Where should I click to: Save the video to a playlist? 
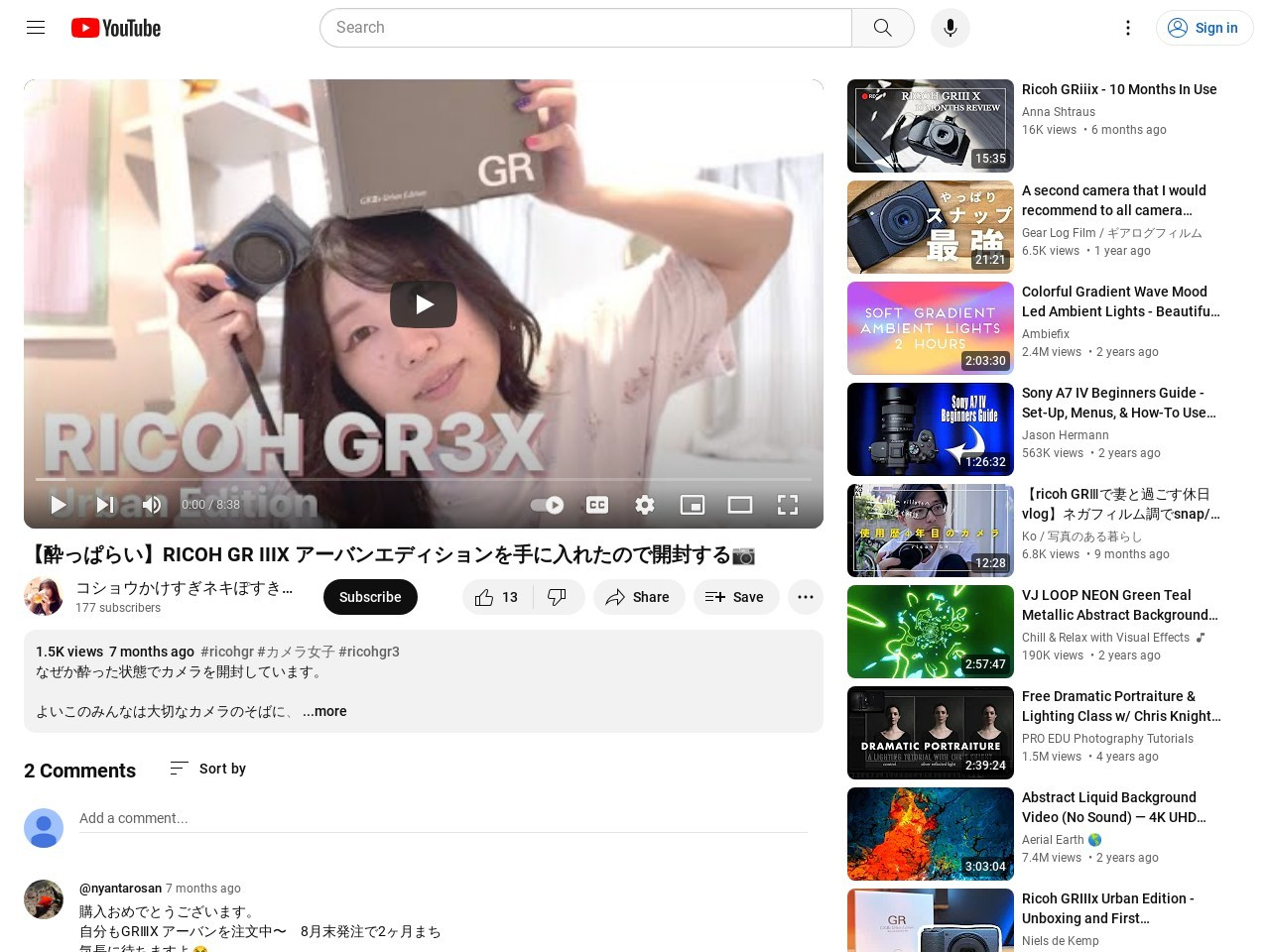tap(735, 597)
